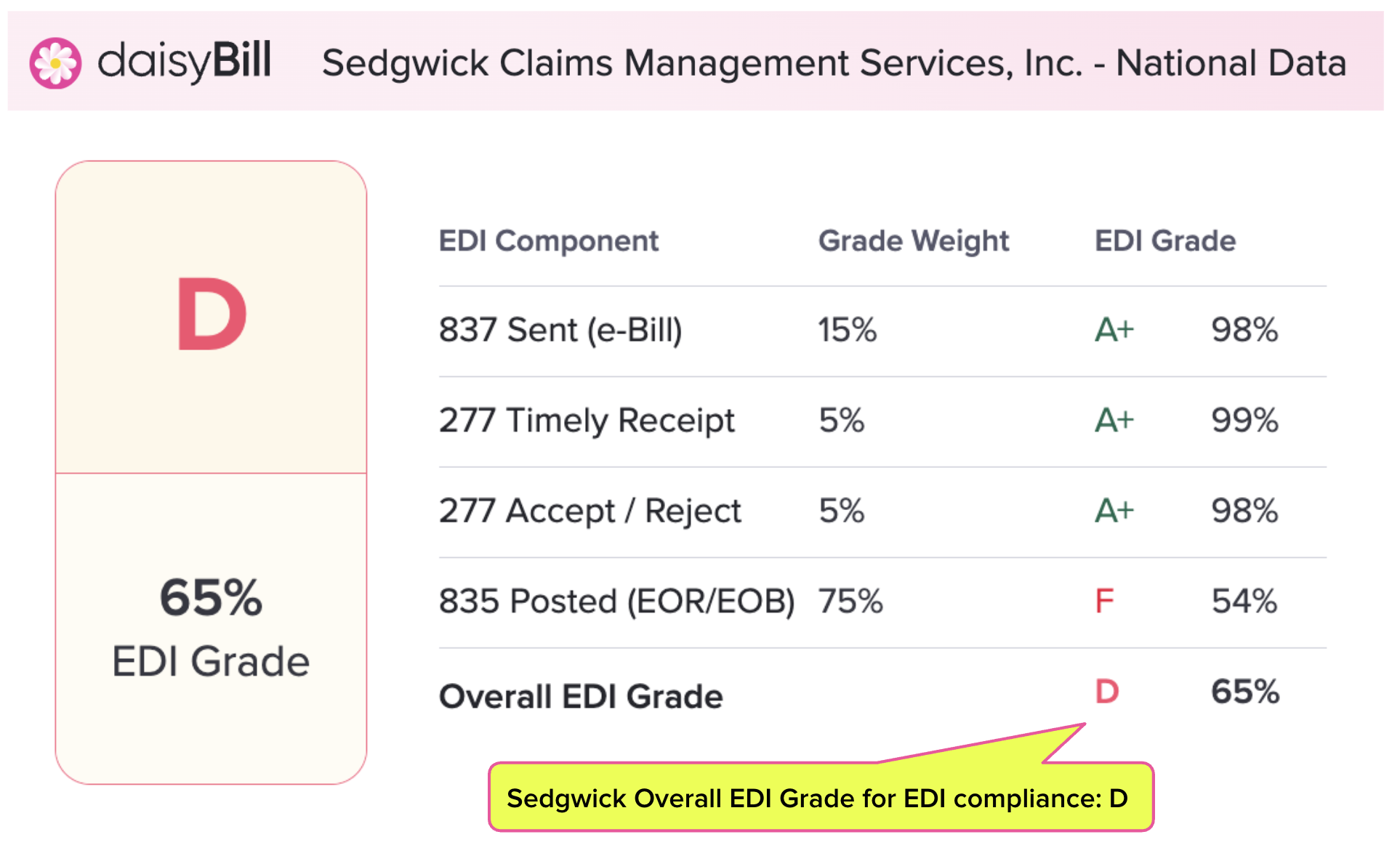Click the large red D grade letter

coord(212,315)
